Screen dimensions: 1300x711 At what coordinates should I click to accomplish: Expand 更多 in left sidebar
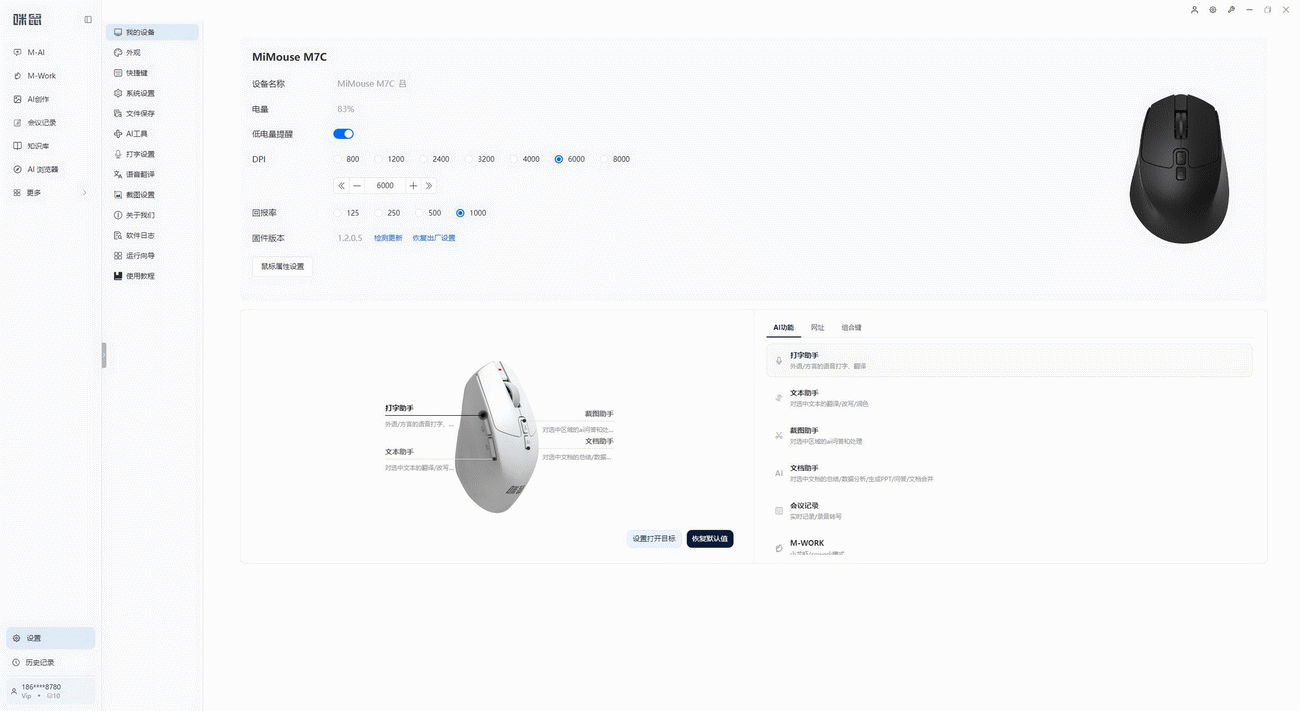click(50, 193)
